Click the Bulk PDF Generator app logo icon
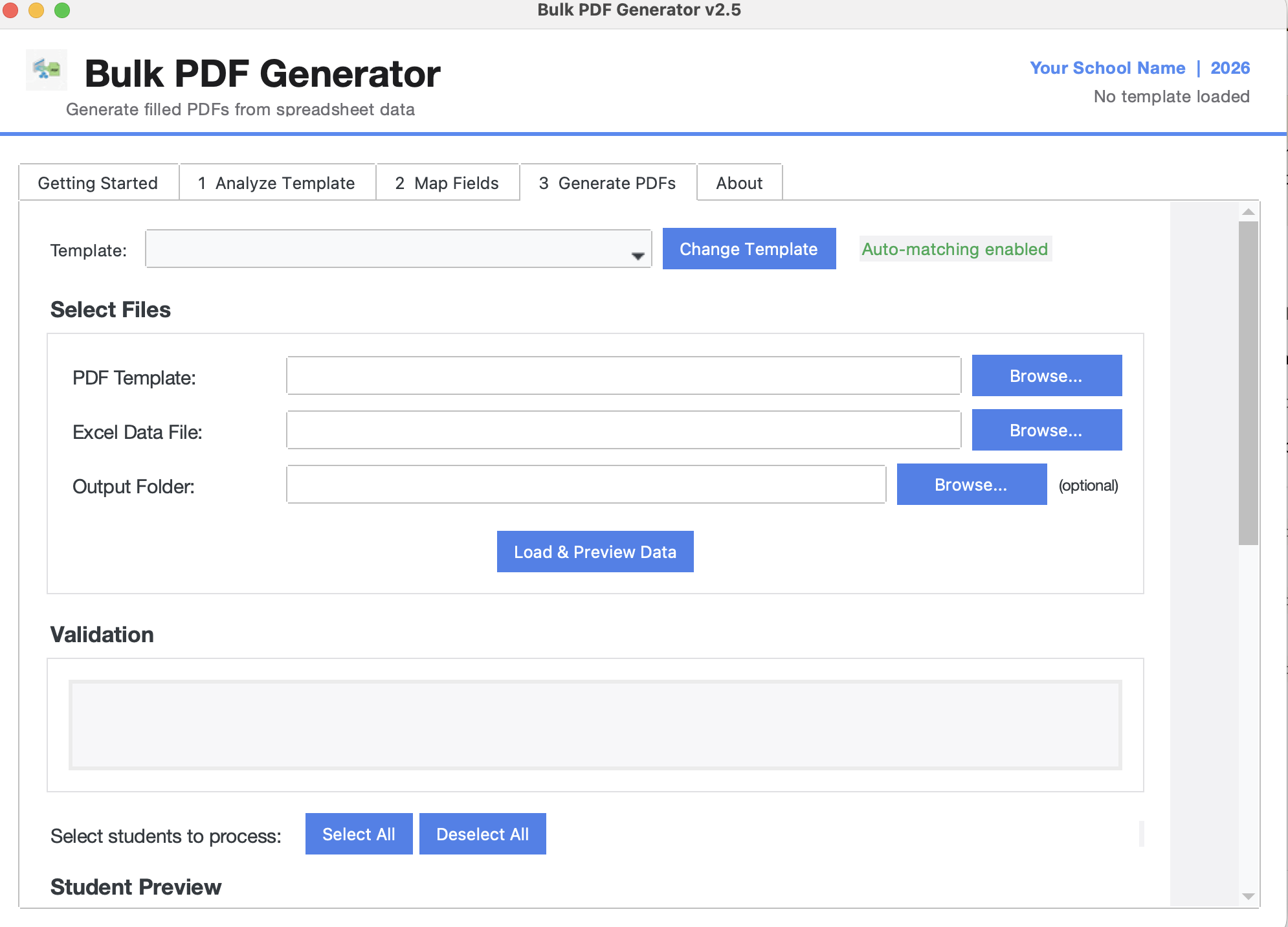Screen dimensions: 1288x927 point(45,70)
